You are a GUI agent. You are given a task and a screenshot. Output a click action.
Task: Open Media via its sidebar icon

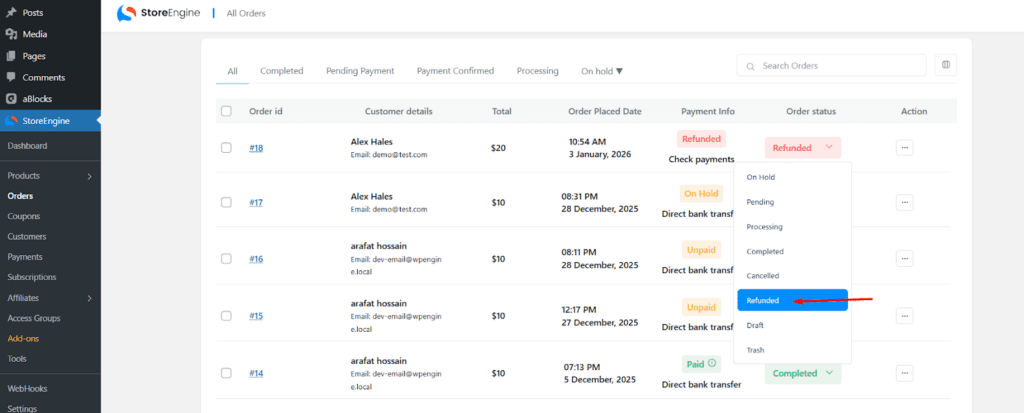tap(10, 34)
